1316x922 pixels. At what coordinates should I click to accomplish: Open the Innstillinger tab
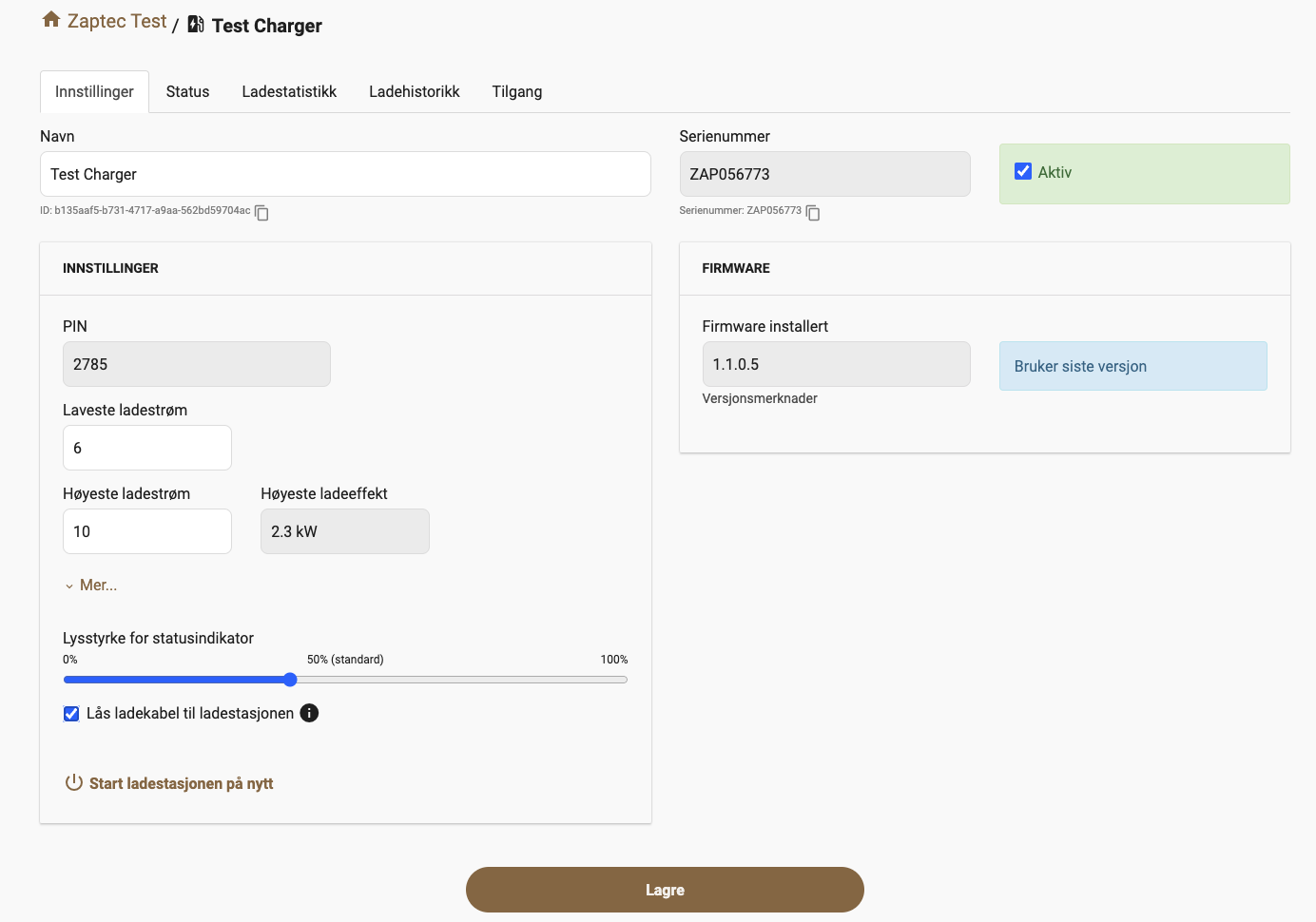click(94, 92)
